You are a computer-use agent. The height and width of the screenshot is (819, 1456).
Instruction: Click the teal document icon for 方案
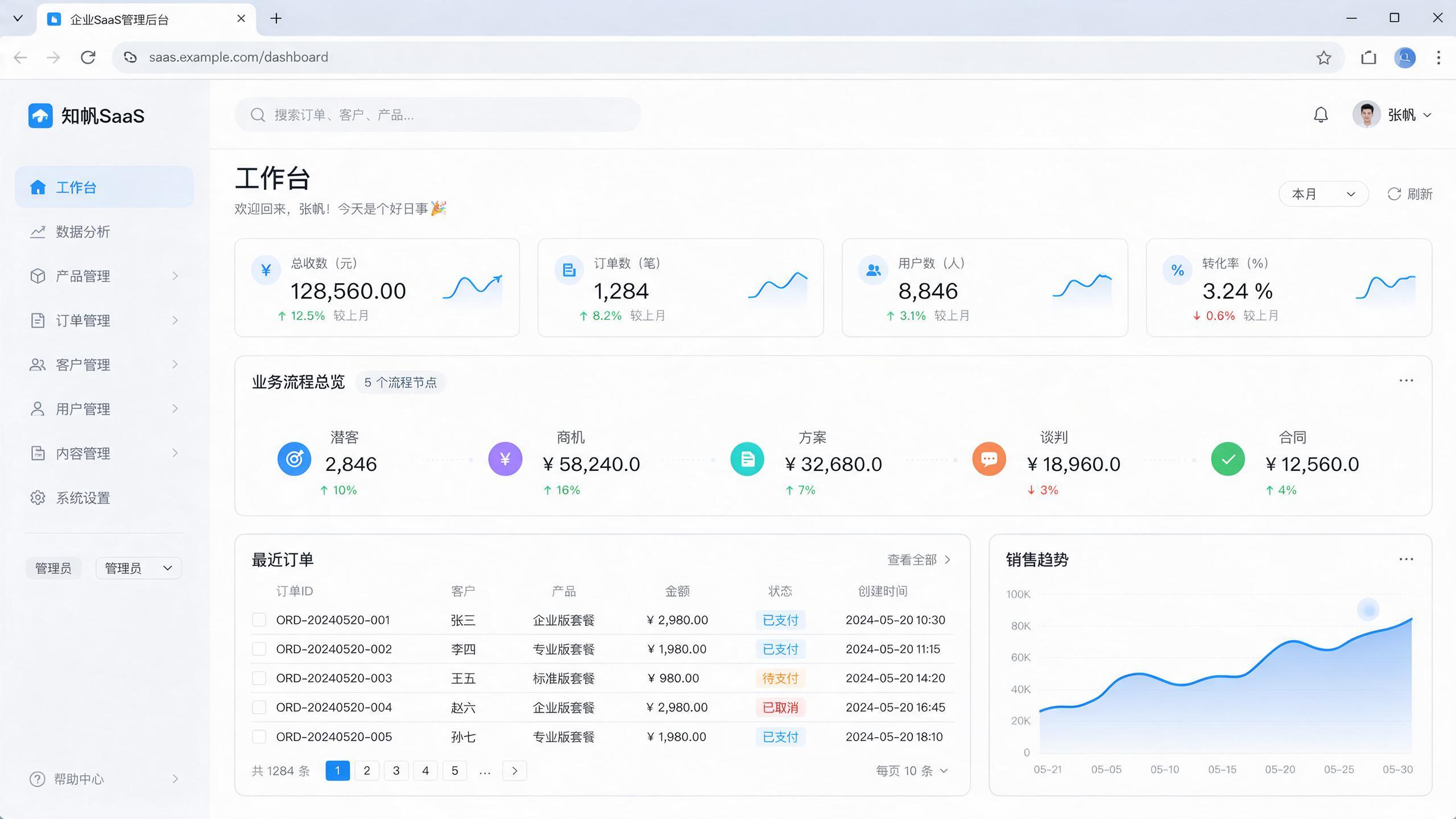pyautogui.click(x=747, y=459)
